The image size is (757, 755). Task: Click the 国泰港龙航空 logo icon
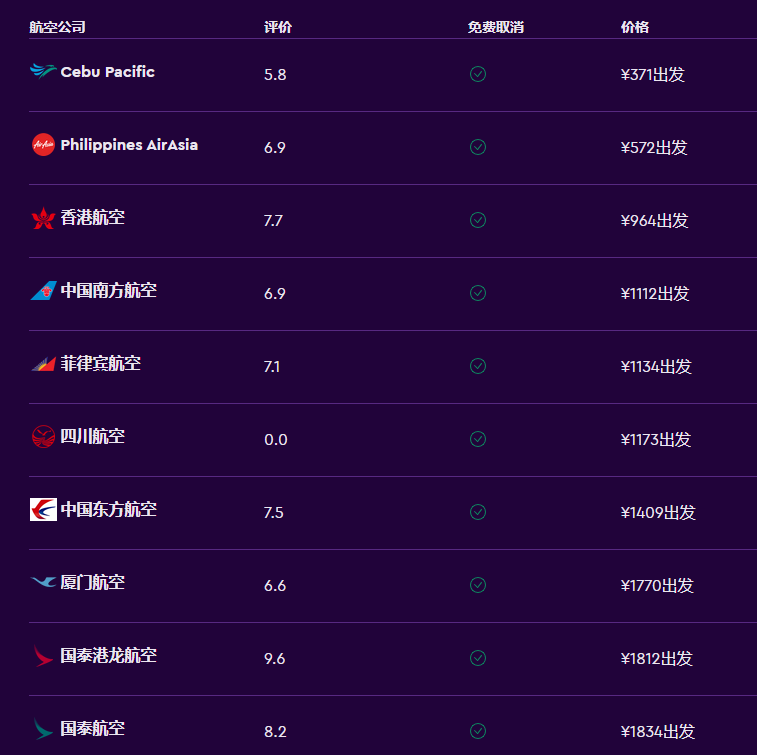[x=43, y=656]
